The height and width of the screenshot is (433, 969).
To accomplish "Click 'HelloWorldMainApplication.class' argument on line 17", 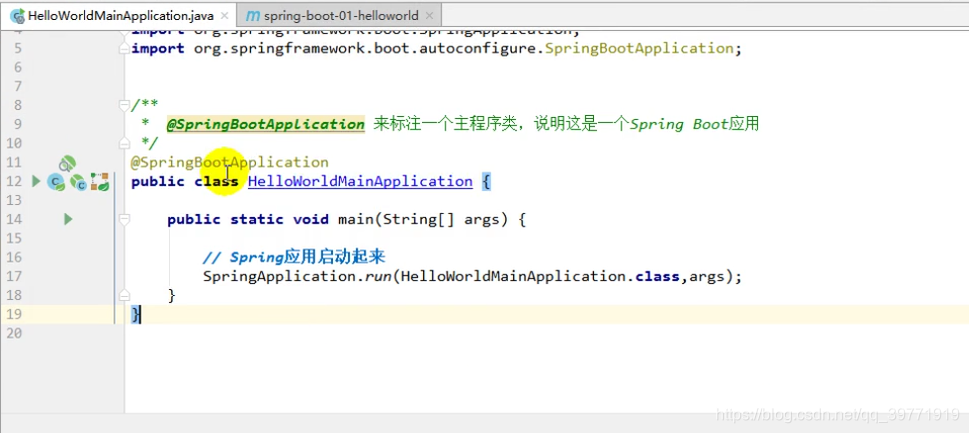I will pyautogui.click(x=540, y=276).
